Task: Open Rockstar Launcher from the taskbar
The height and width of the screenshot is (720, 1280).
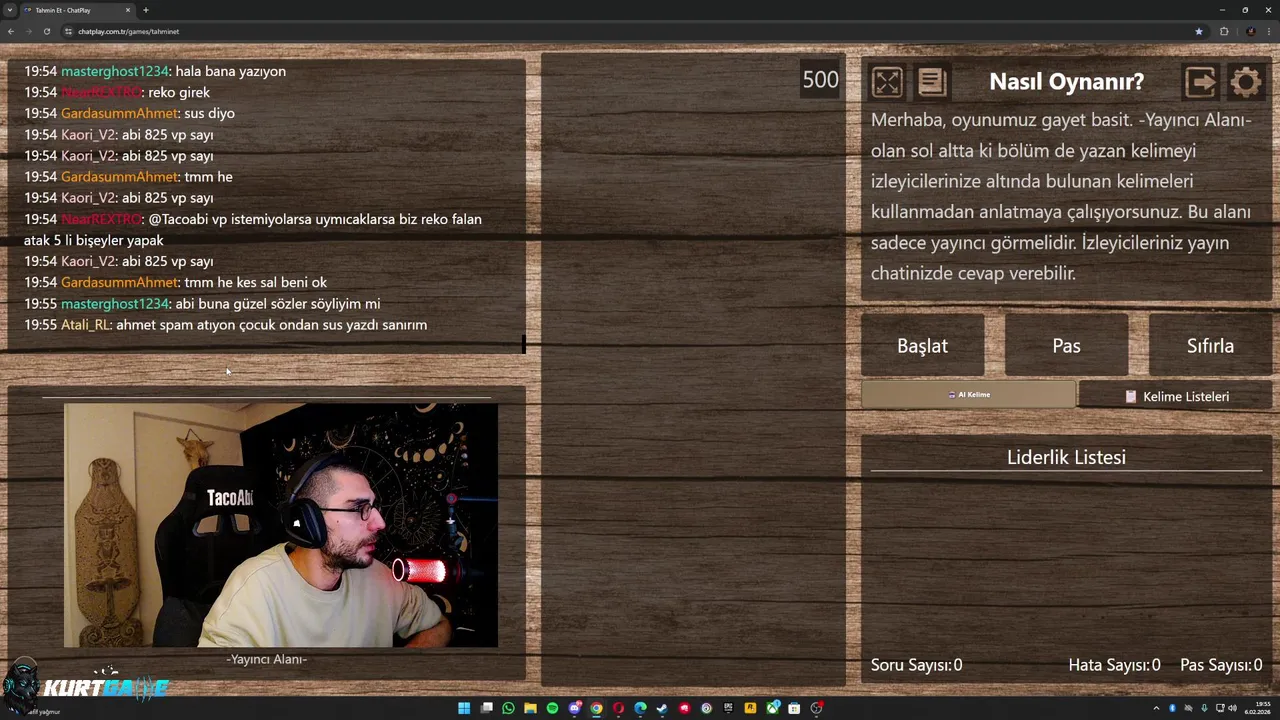Action: coord(750,708)
